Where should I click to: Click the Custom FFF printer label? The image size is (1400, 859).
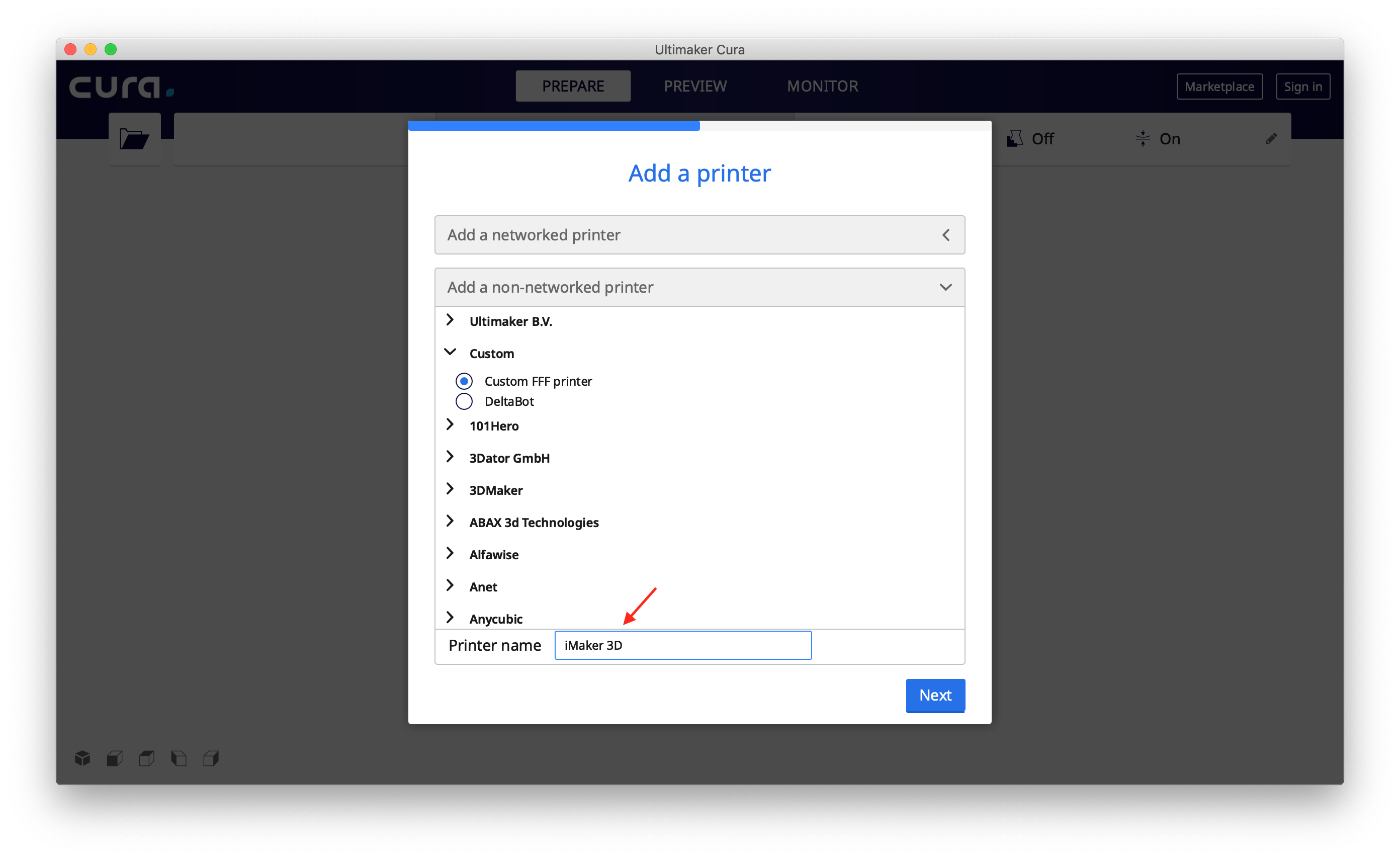[x=538, y=381]
